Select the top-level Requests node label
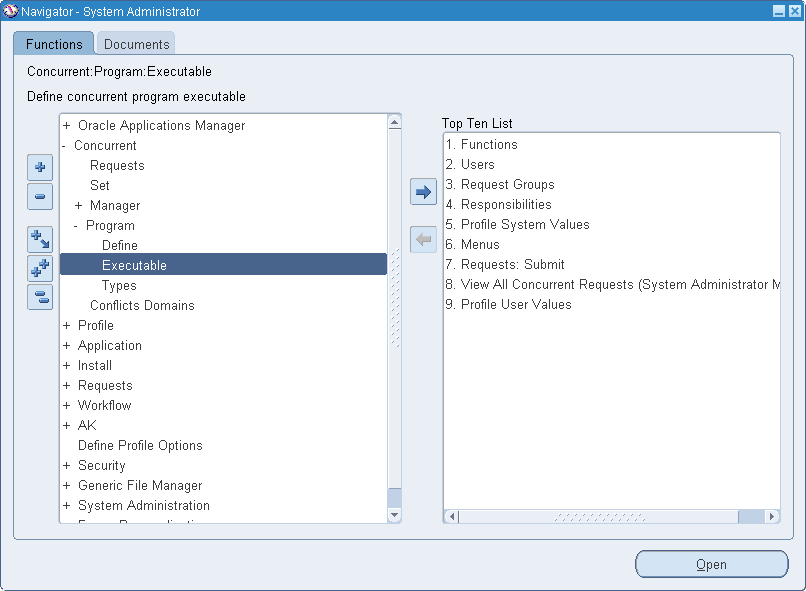806x591 pixels. [x=105, y=385]
